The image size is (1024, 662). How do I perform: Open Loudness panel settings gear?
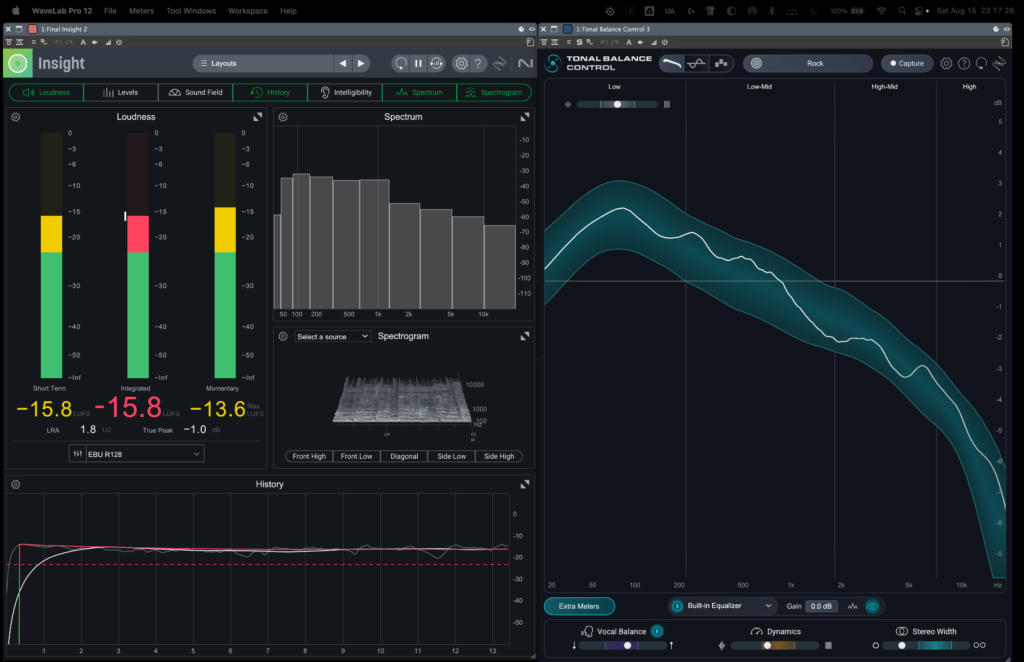click(16, 117)
